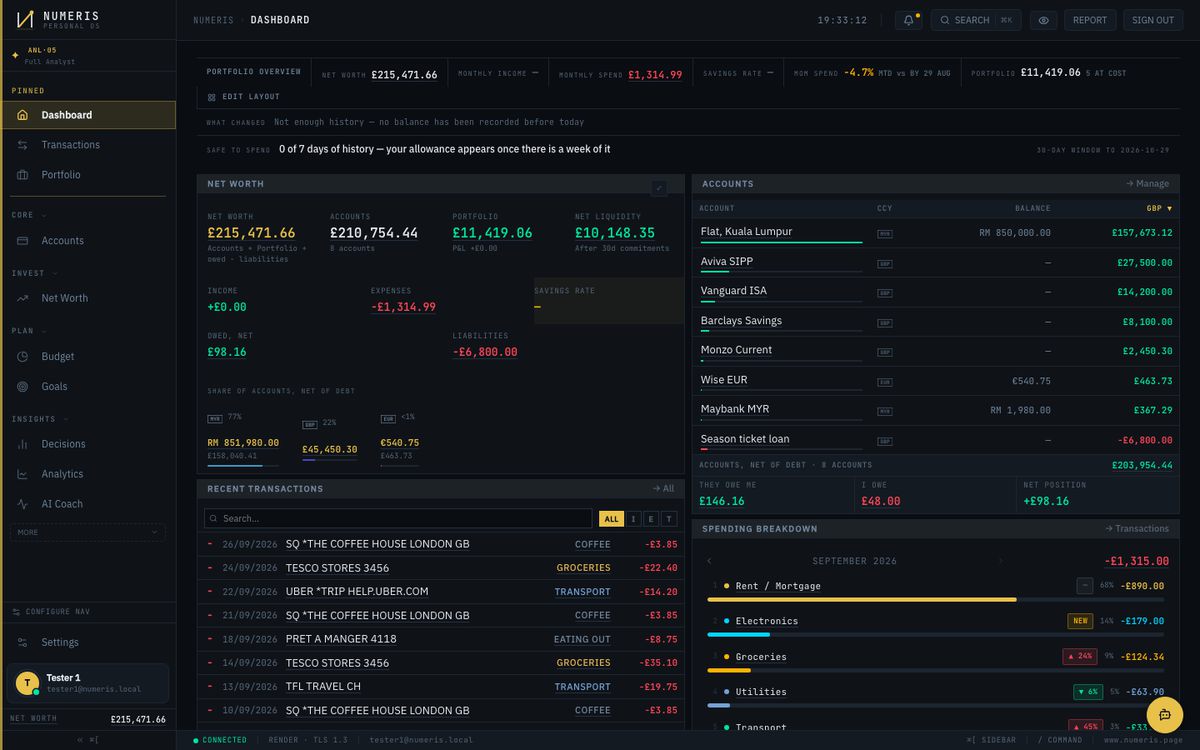The height and width of the screenshot is (750, 1200).
Task: Select the E filter in Recent Transactions
Action: click(651, 519)
